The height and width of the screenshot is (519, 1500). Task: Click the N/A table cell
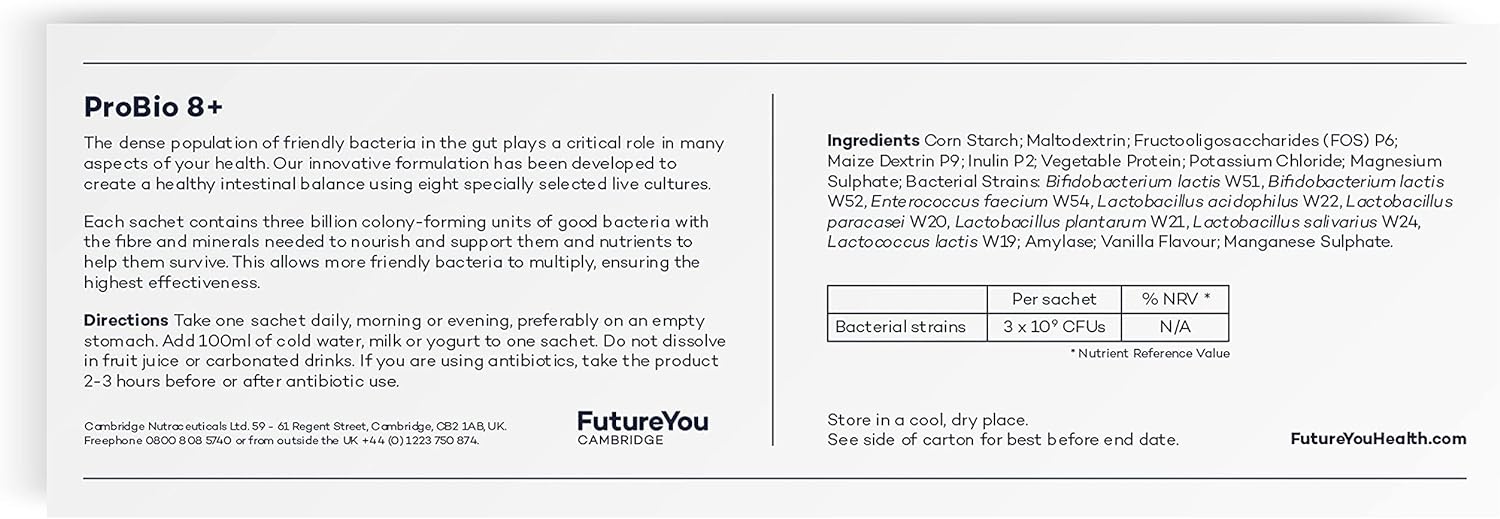click(x=1174, y=327)
